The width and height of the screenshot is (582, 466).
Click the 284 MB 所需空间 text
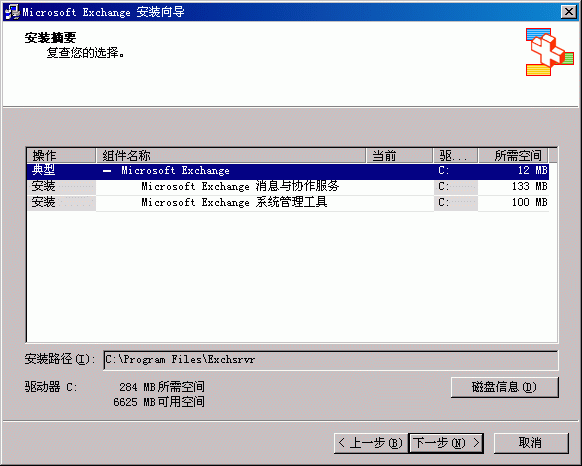click(162, 387)
